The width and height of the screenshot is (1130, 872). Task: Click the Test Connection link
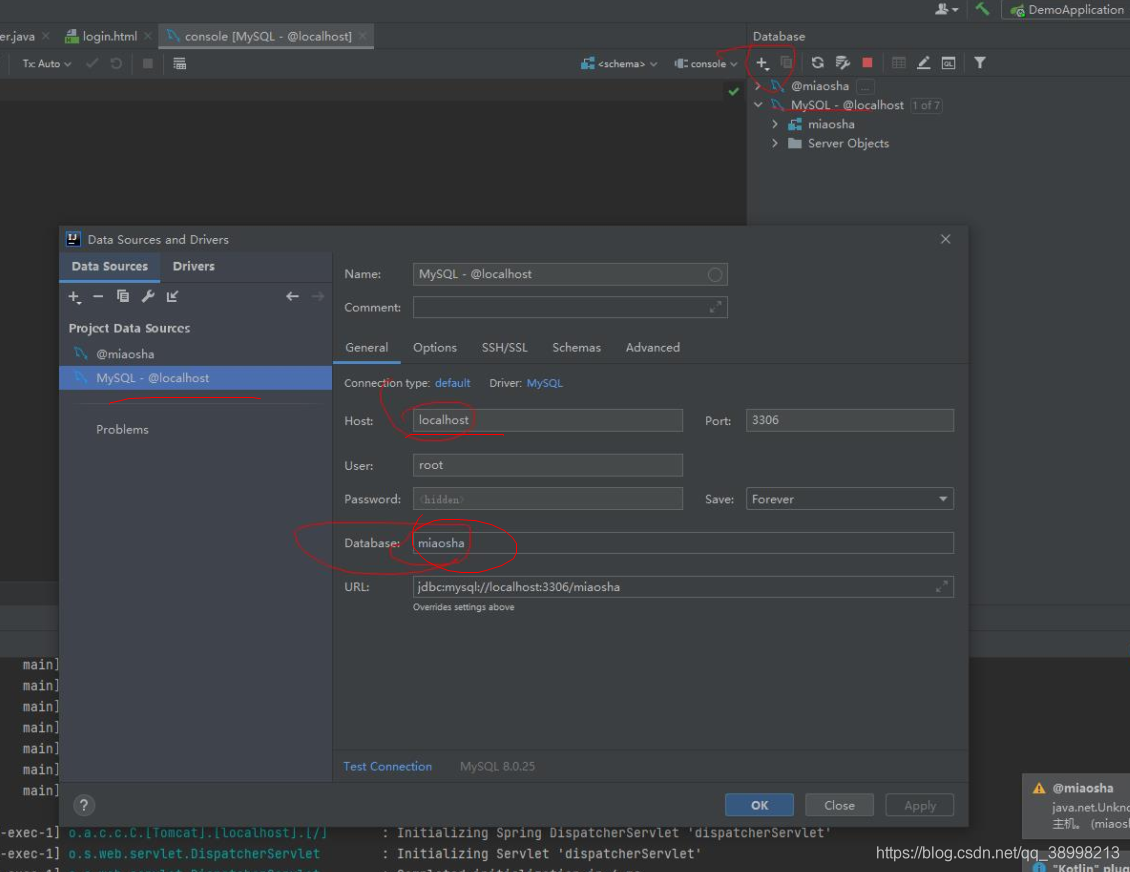click(388, 767)
